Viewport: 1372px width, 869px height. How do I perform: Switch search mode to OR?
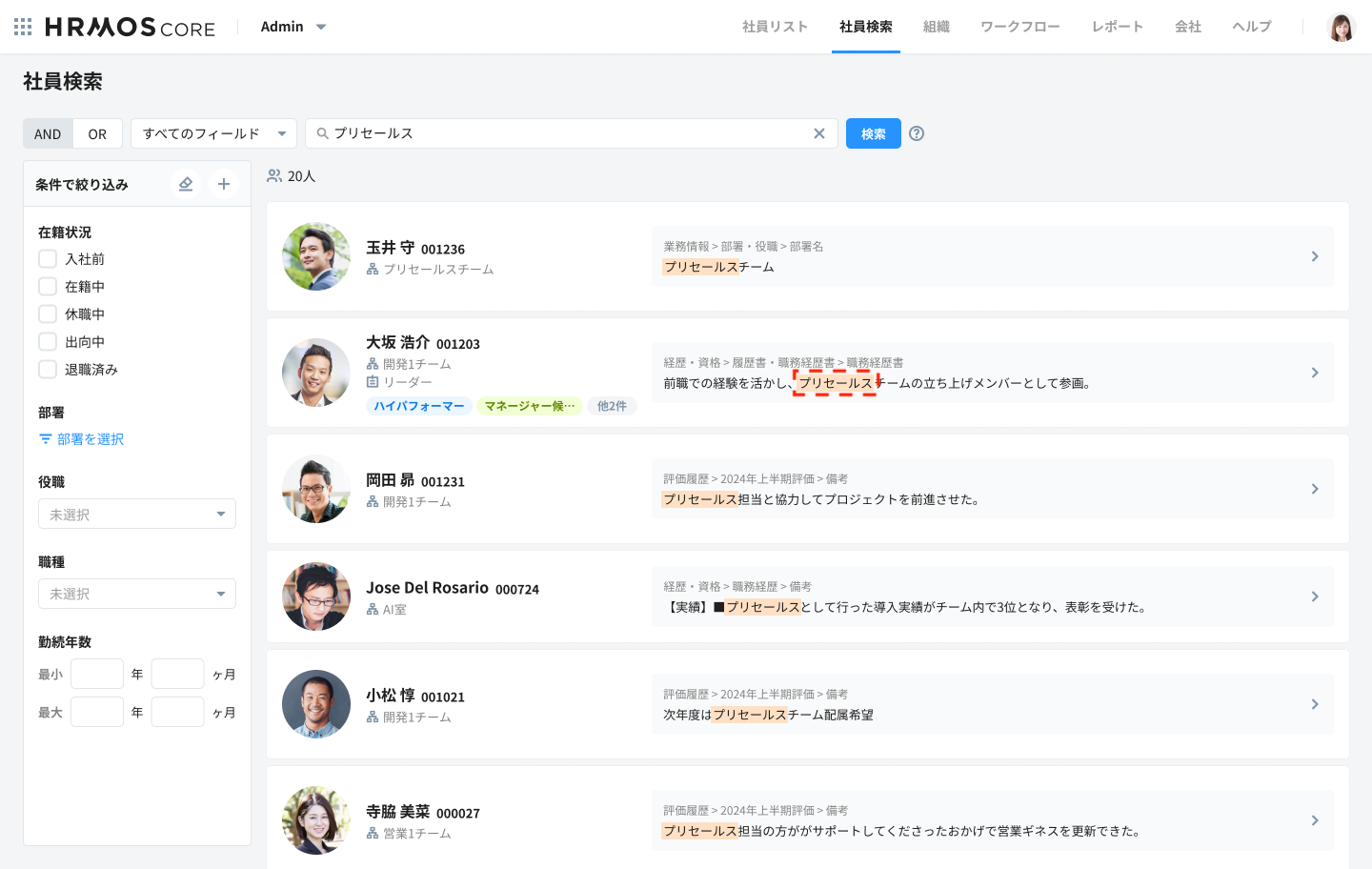pyautogui.click(x=97, y=133)
